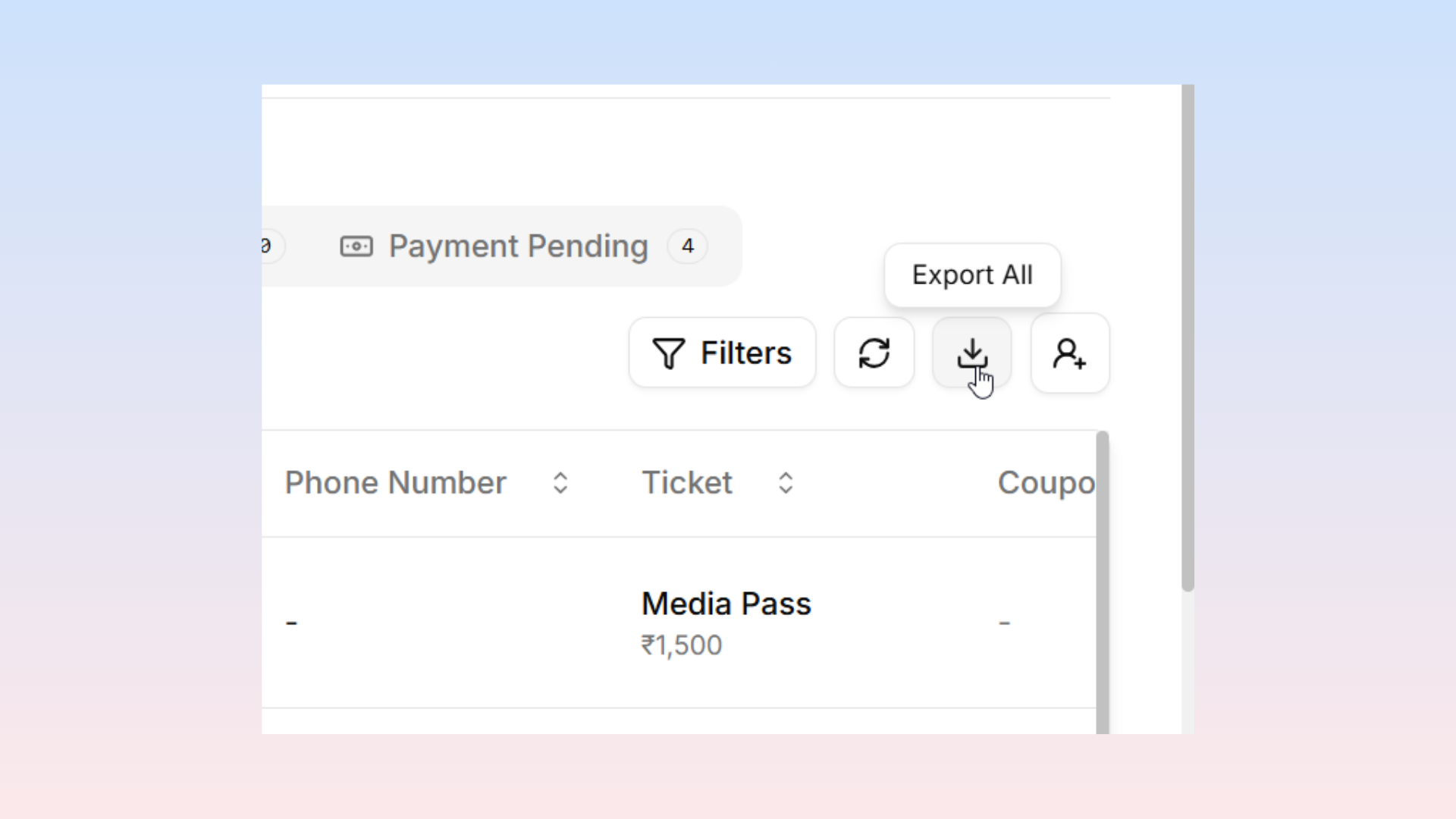The image size is (1456, 819).
Task: Click the partially visible Coupon column header
Action: 1046,483
